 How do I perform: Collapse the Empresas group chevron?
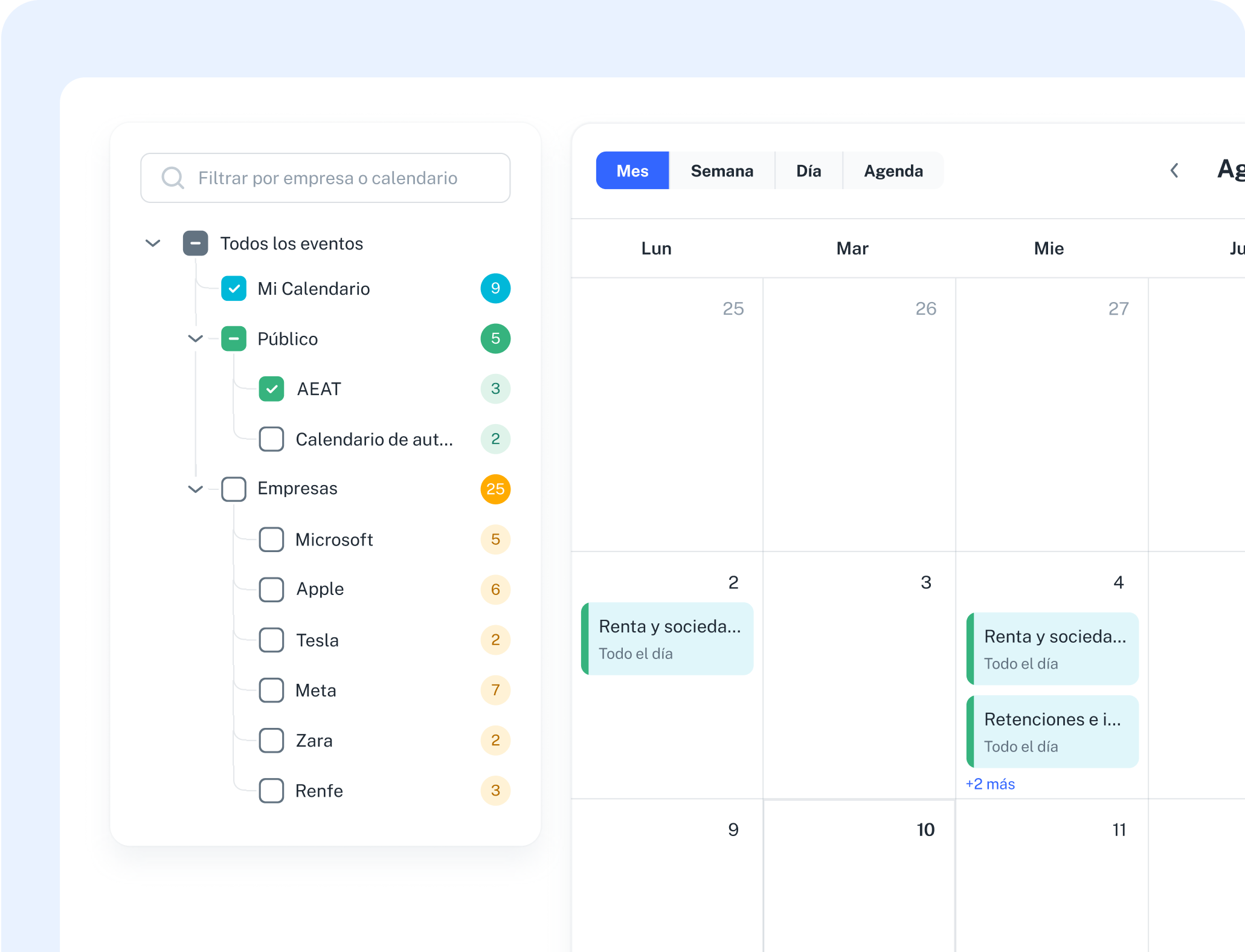pos(195,489)
